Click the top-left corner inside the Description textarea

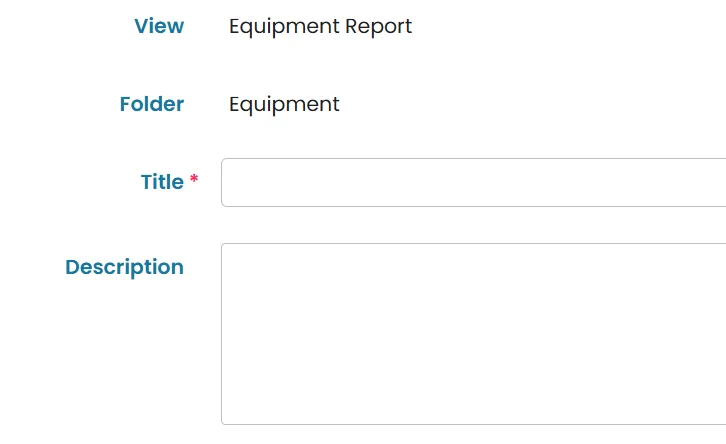(x=232, y=253)
